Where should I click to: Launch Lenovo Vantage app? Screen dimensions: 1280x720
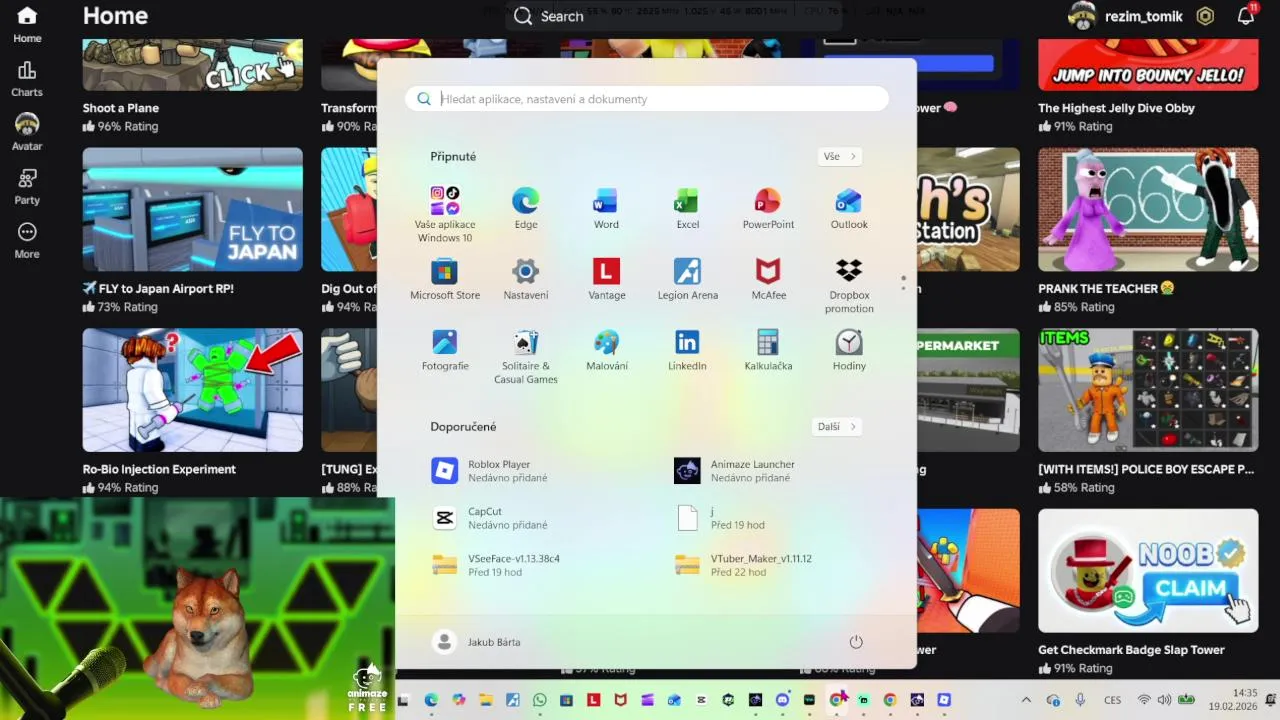click(x=606, y=280)
